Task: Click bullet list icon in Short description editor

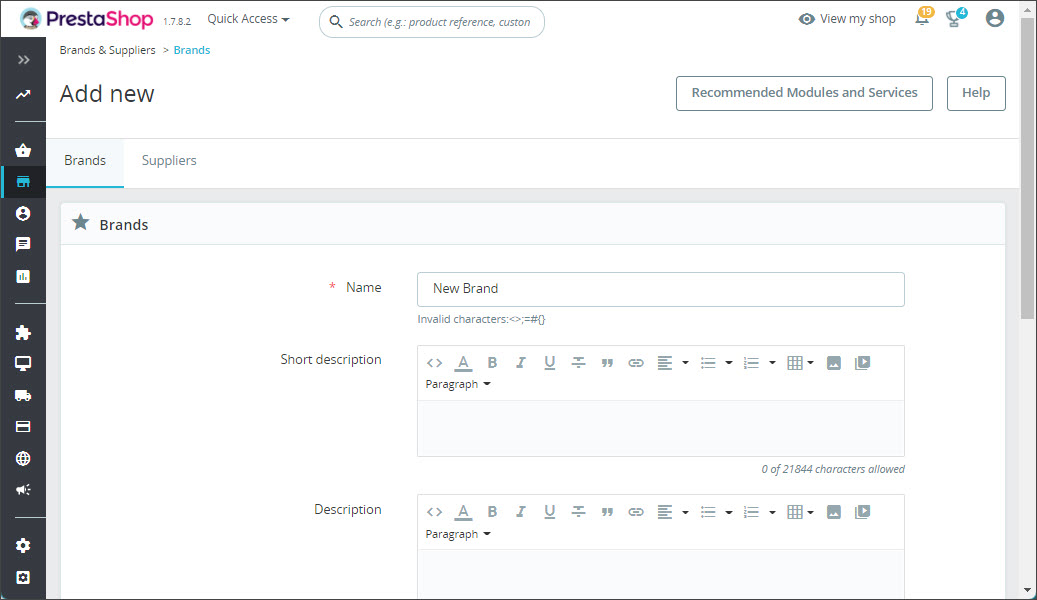Action: click(x=708, y=363)
